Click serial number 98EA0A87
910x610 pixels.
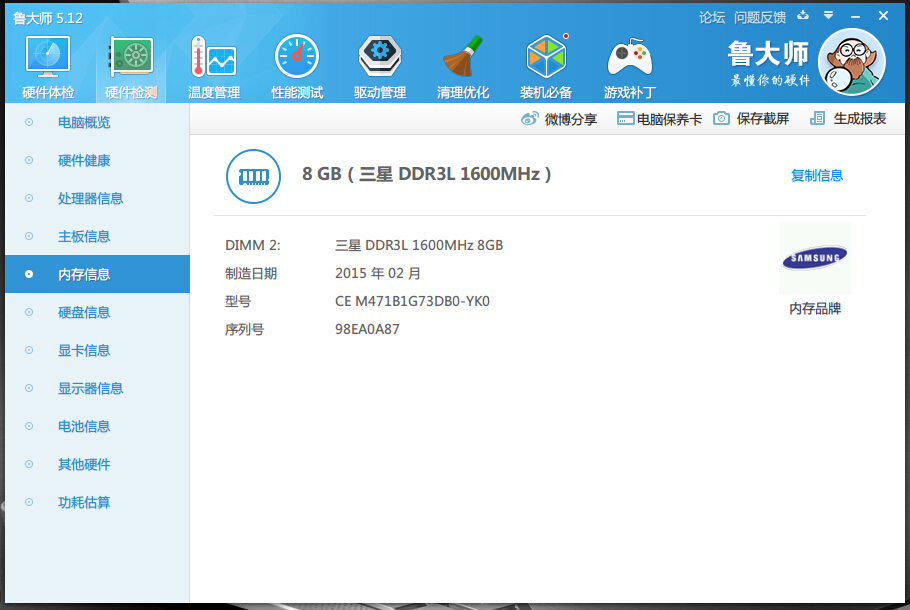(367, 329)
